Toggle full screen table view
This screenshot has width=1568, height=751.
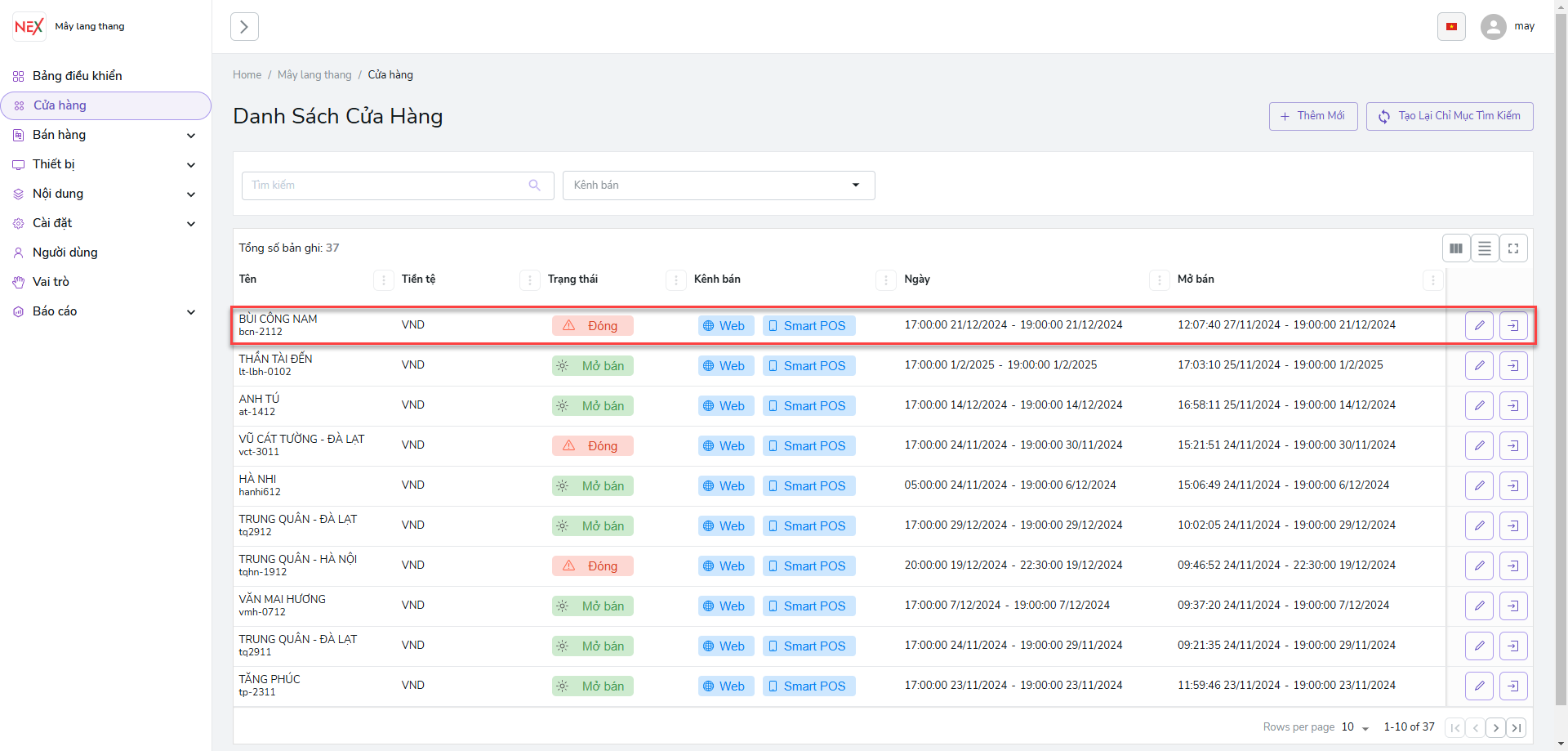1513,248
